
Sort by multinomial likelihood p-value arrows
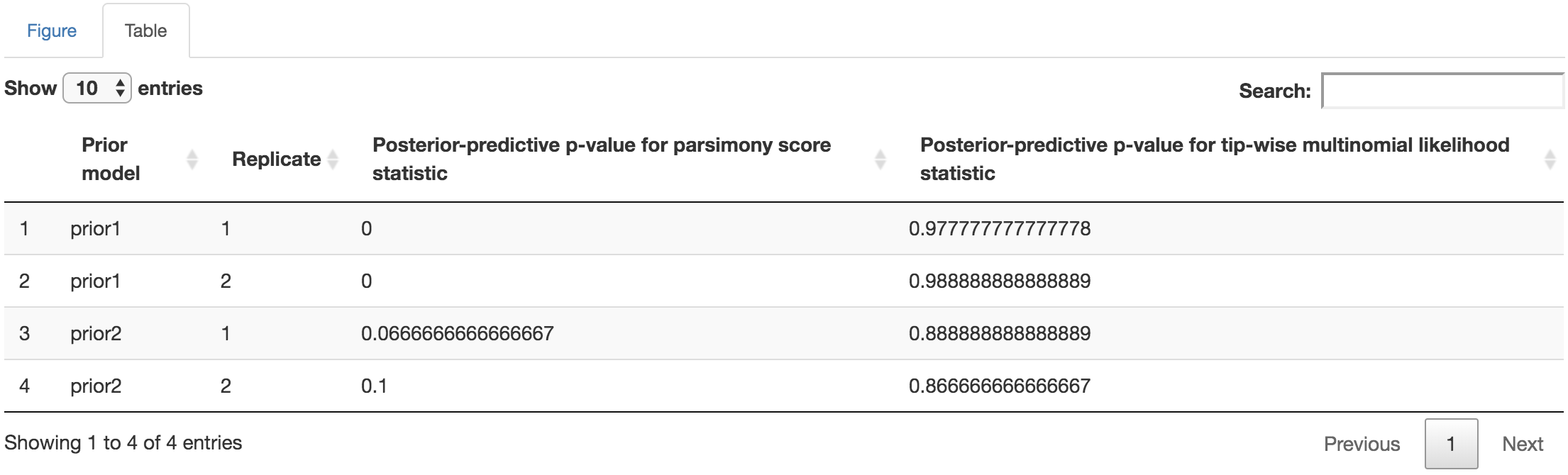1550,160
